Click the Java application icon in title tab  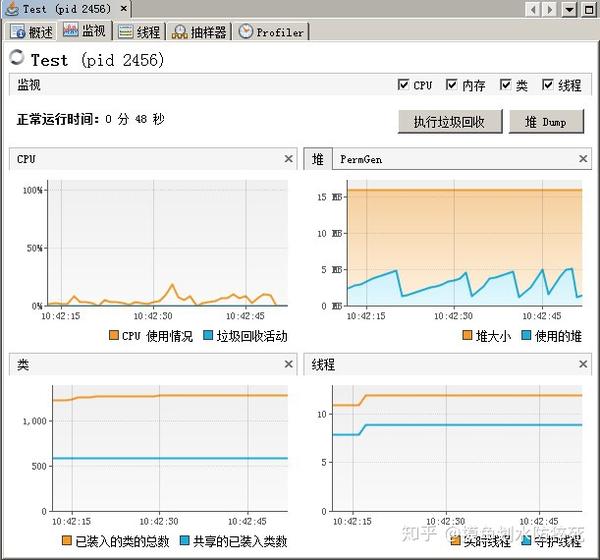tap(13, 8)
